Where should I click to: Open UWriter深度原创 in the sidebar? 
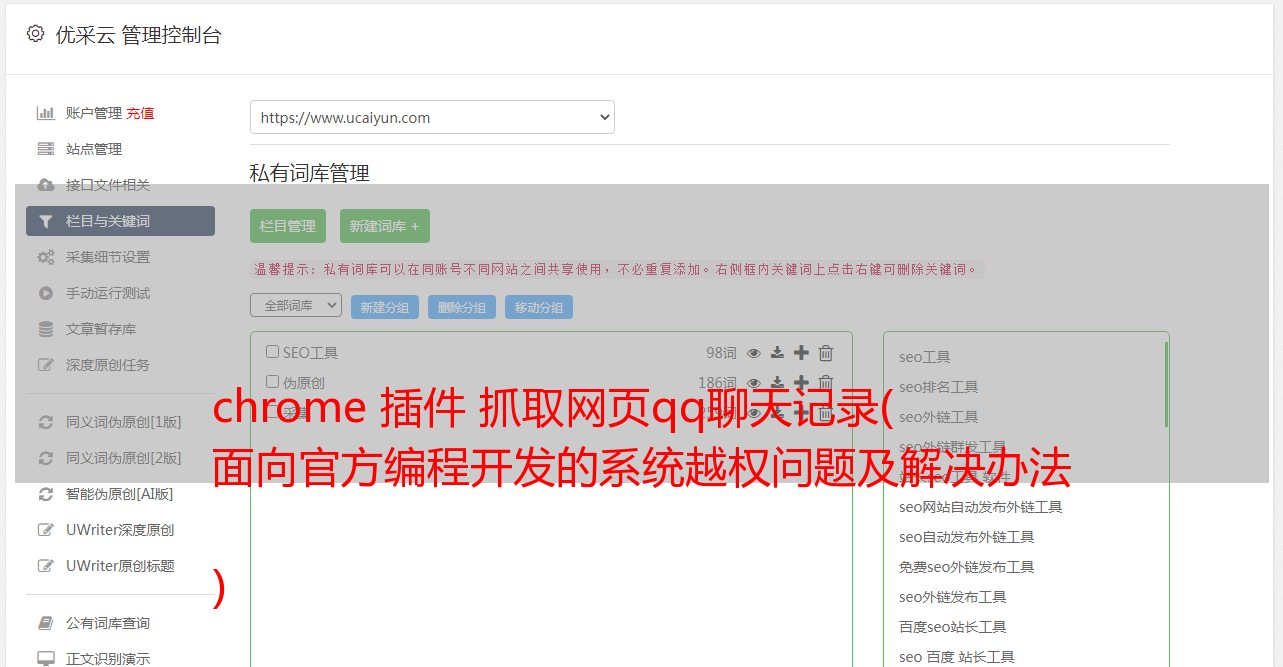pyautogui.click(x=120, y=530)
